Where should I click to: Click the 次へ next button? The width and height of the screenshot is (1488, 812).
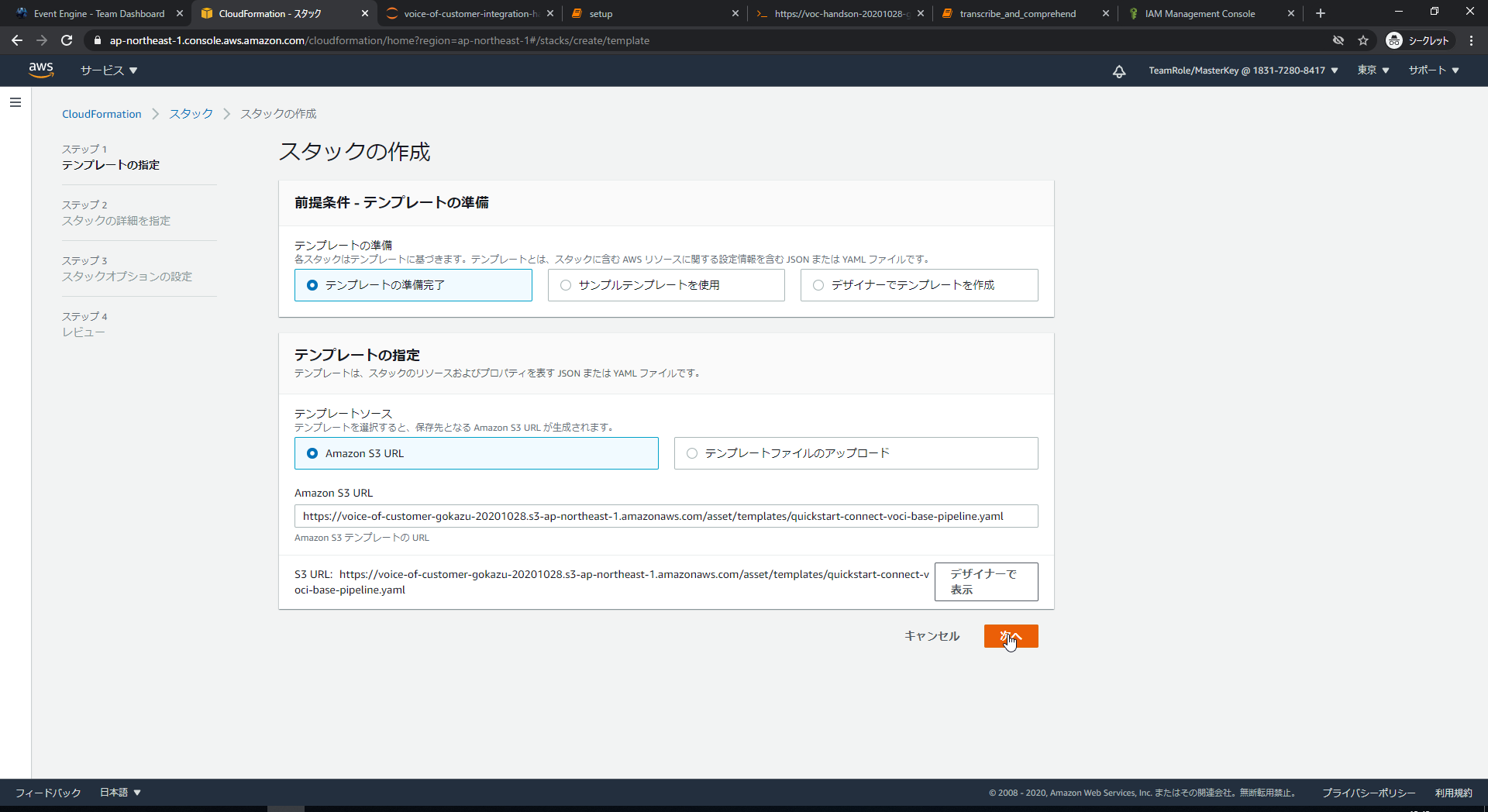(1011, 636)
